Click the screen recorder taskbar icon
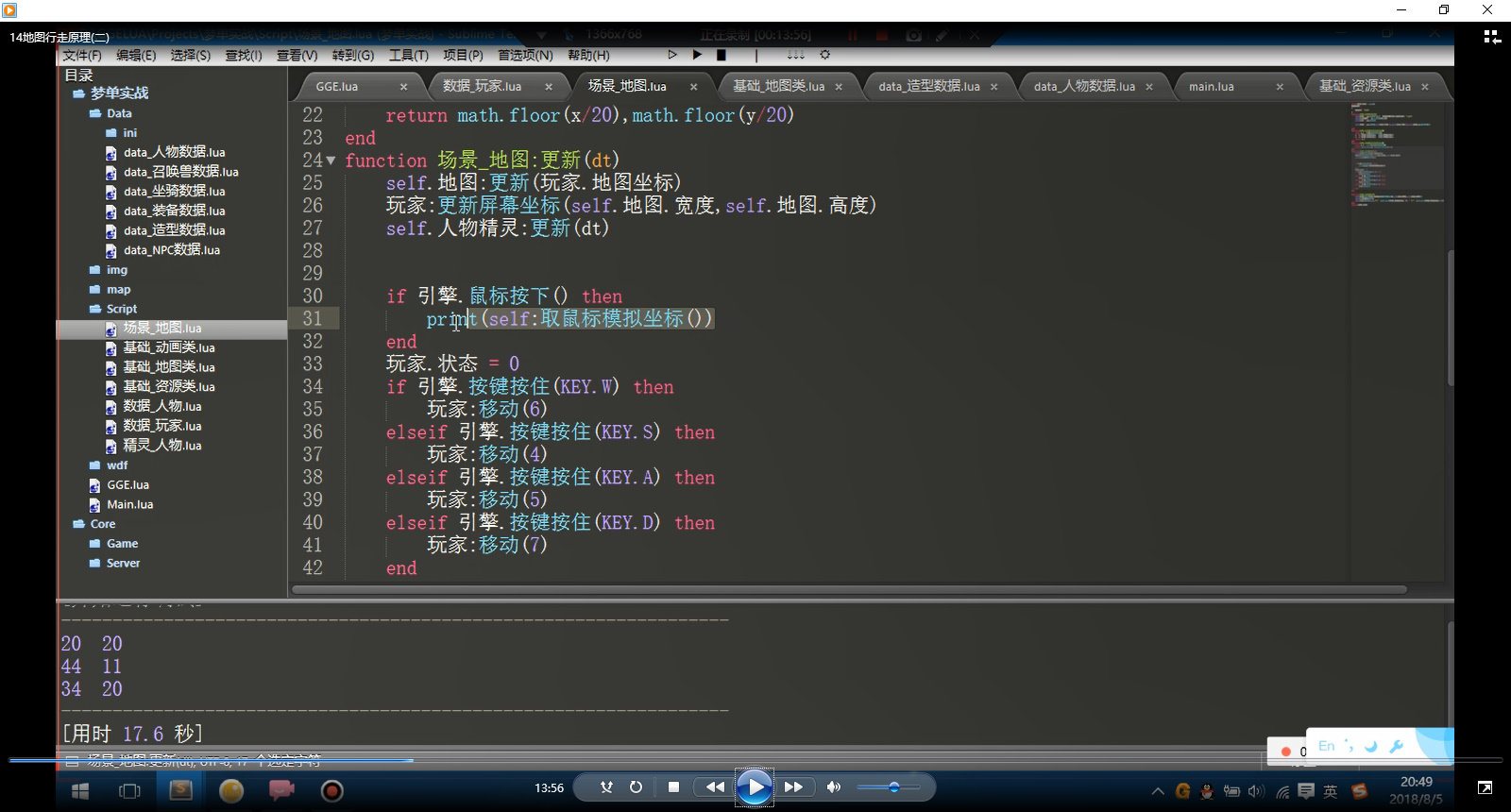 (331, 790)
